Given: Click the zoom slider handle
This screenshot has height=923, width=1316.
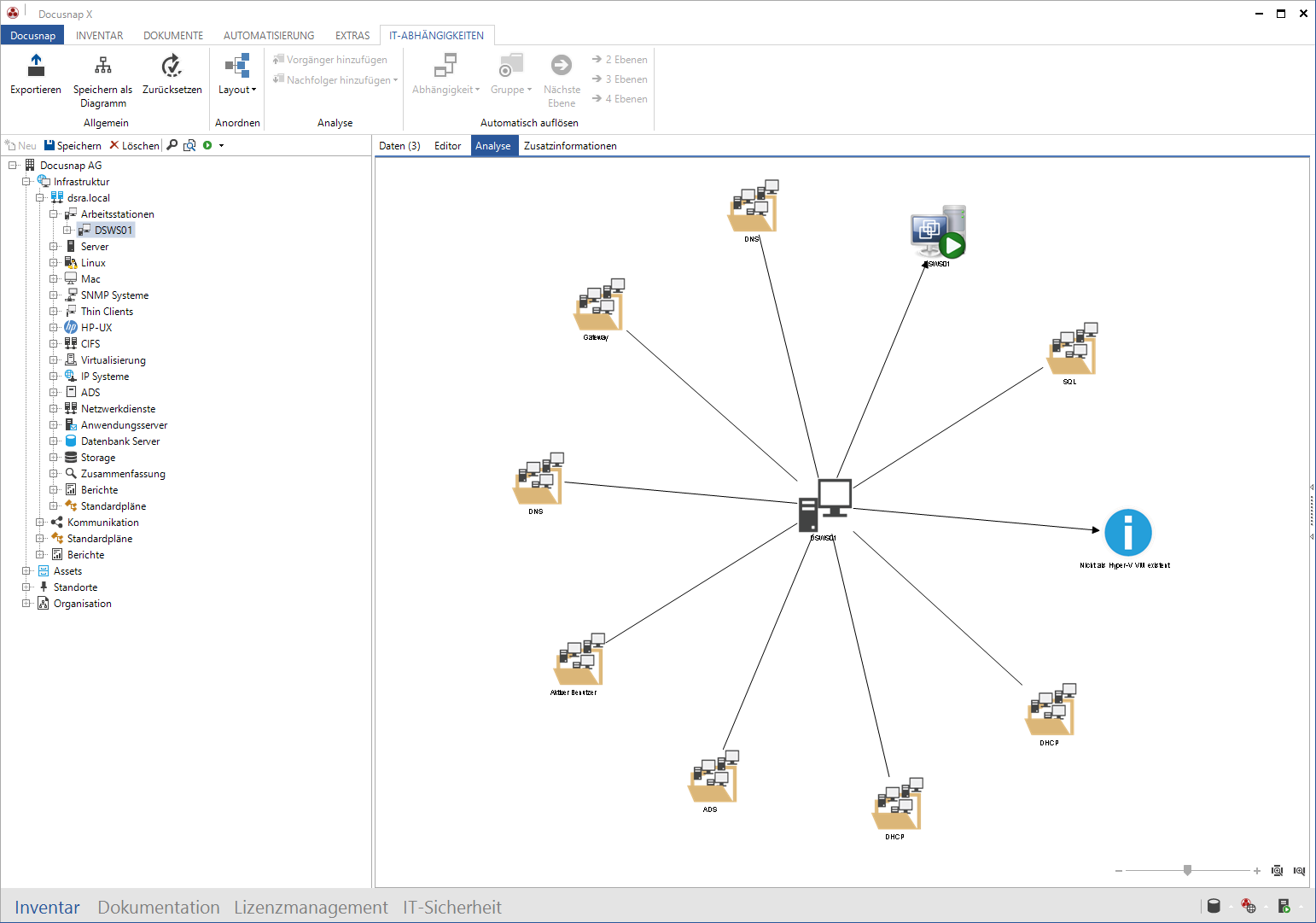Looking at the screenshot, I should pyautogui.click(x=1187, y=870).
